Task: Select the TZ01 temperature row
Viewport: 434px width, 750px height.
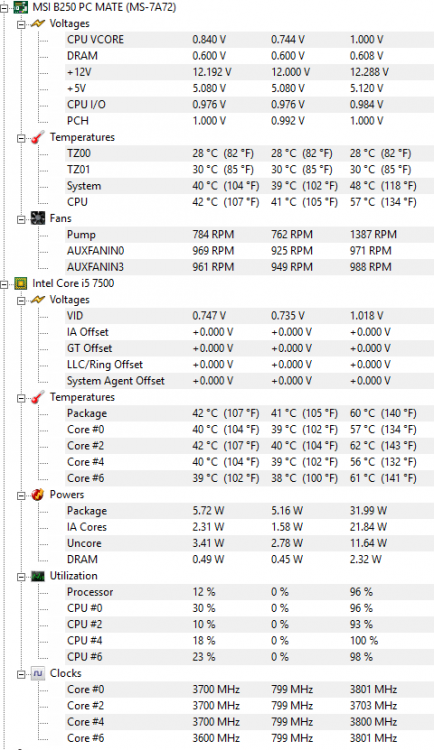Action: tap(249, 169)
